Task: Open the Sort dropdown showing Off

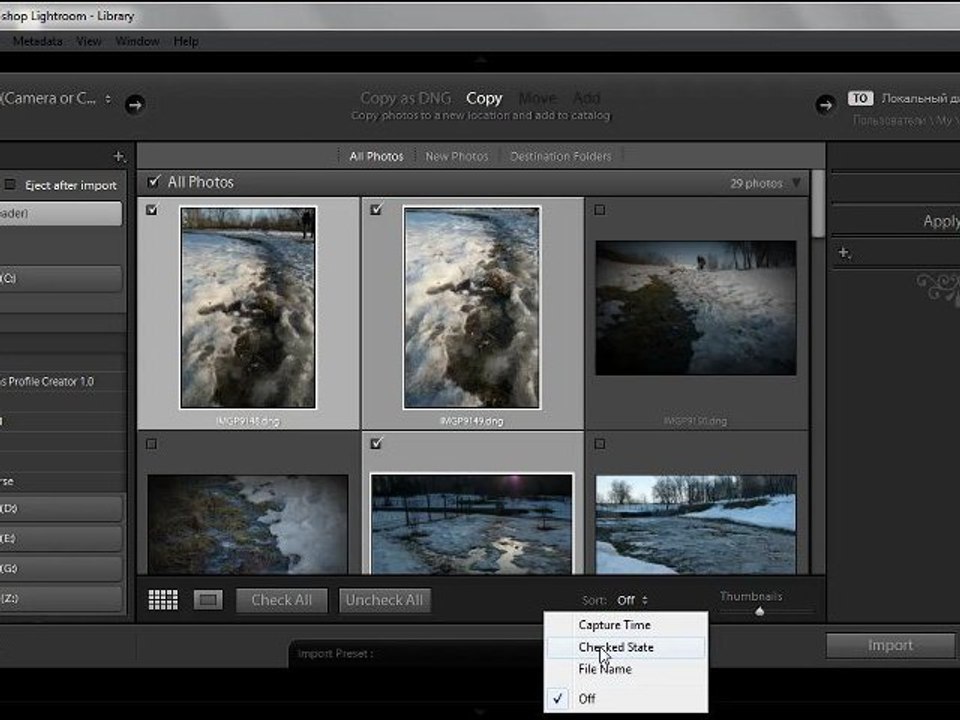Action: click(632, 600)
